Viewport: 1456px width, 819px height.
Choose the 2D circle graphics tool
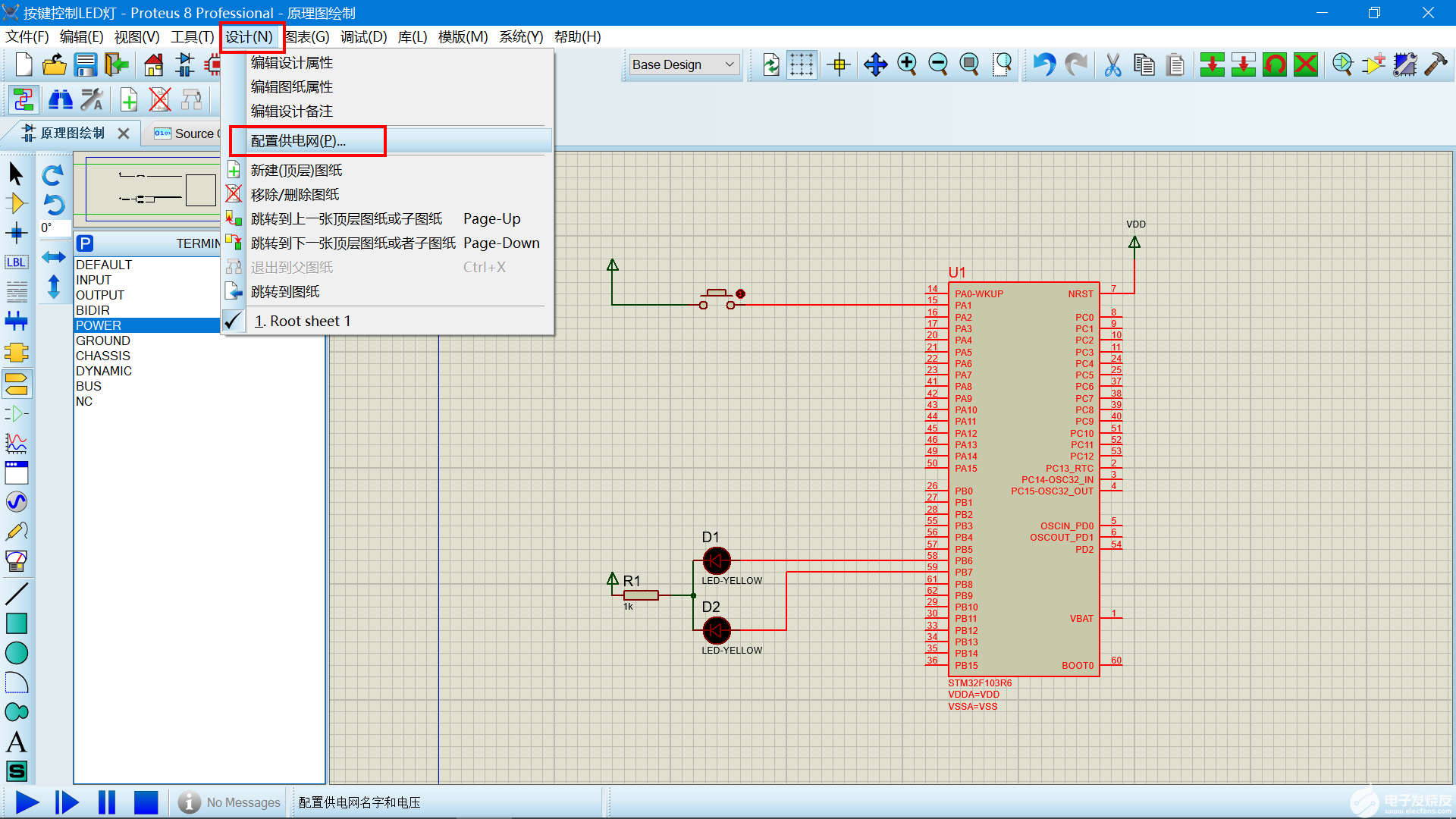tap(17, 653)
